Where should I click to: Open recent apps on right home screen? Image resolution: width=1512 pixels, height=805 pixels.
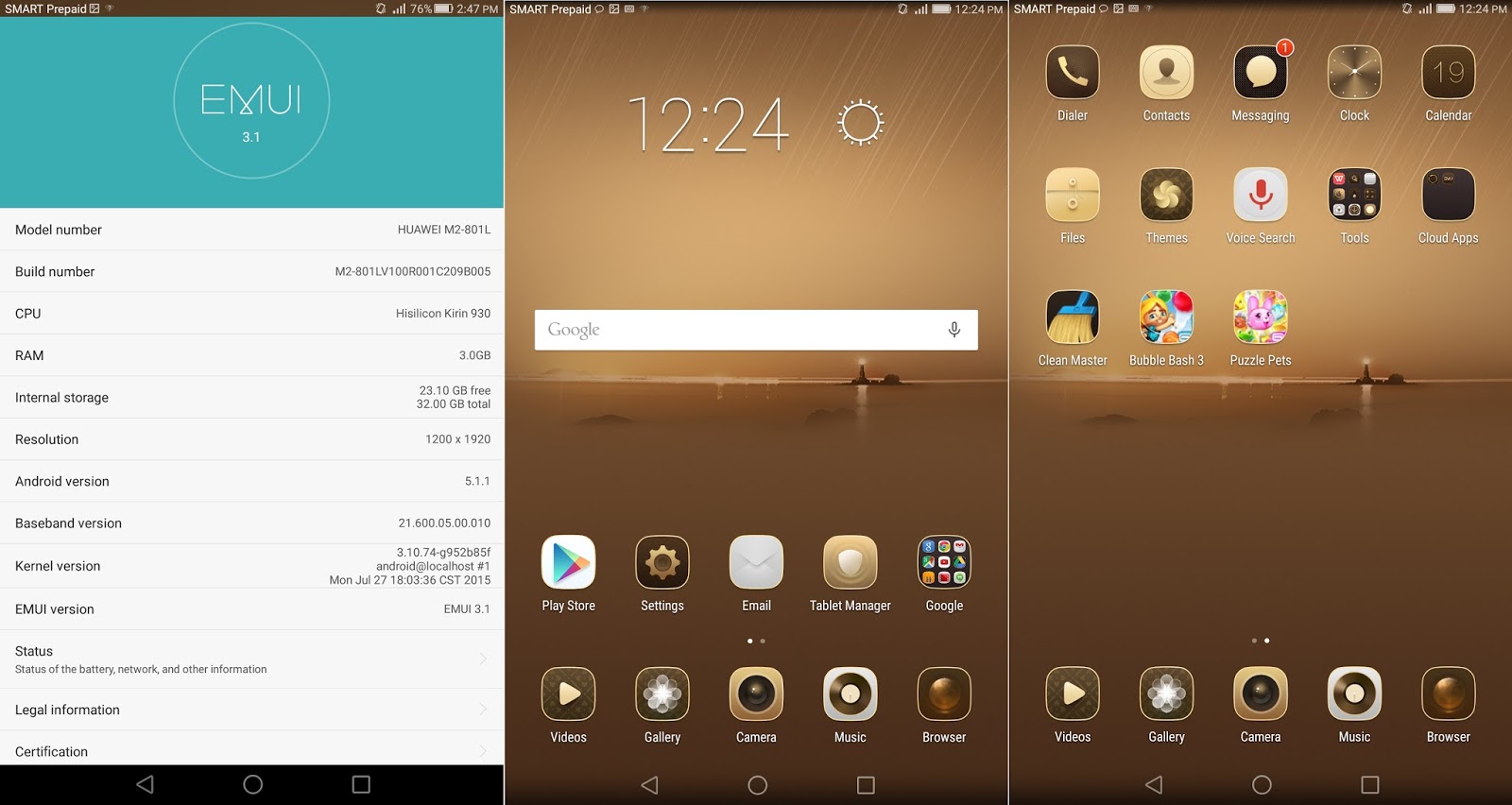pyautogui.click(x=1370, y=784)
